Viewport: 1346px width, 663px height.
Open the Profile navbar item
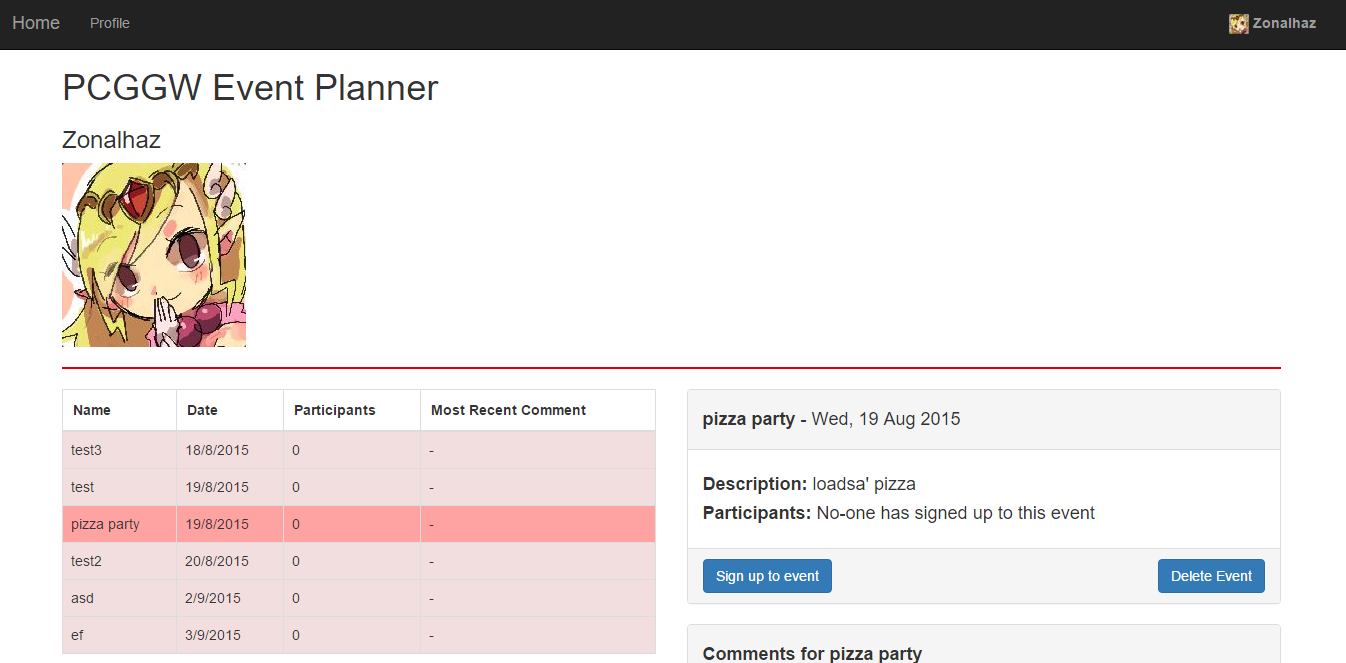tap(110, 23)
